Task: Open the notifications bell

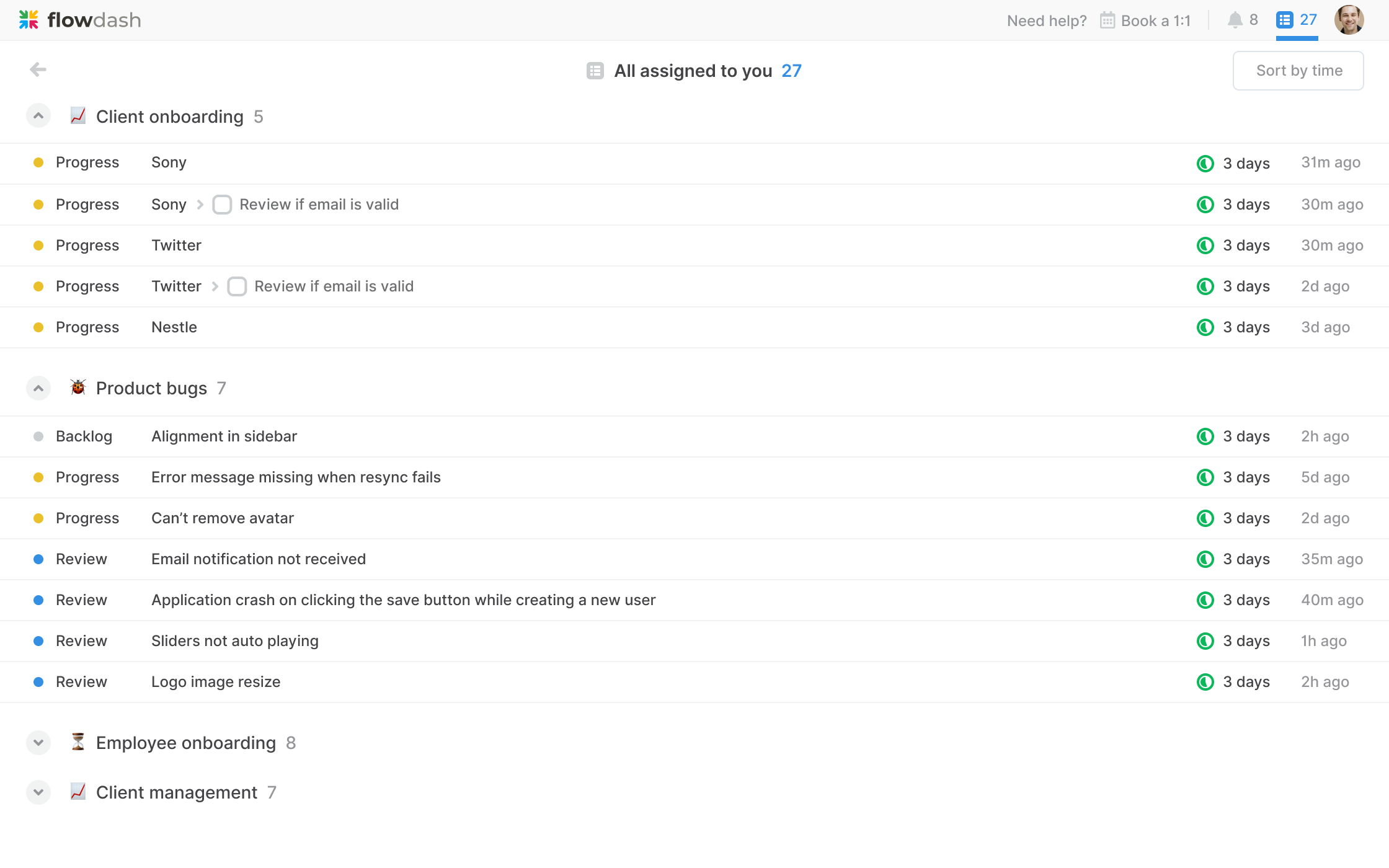Action: [x=1235, y=20]
